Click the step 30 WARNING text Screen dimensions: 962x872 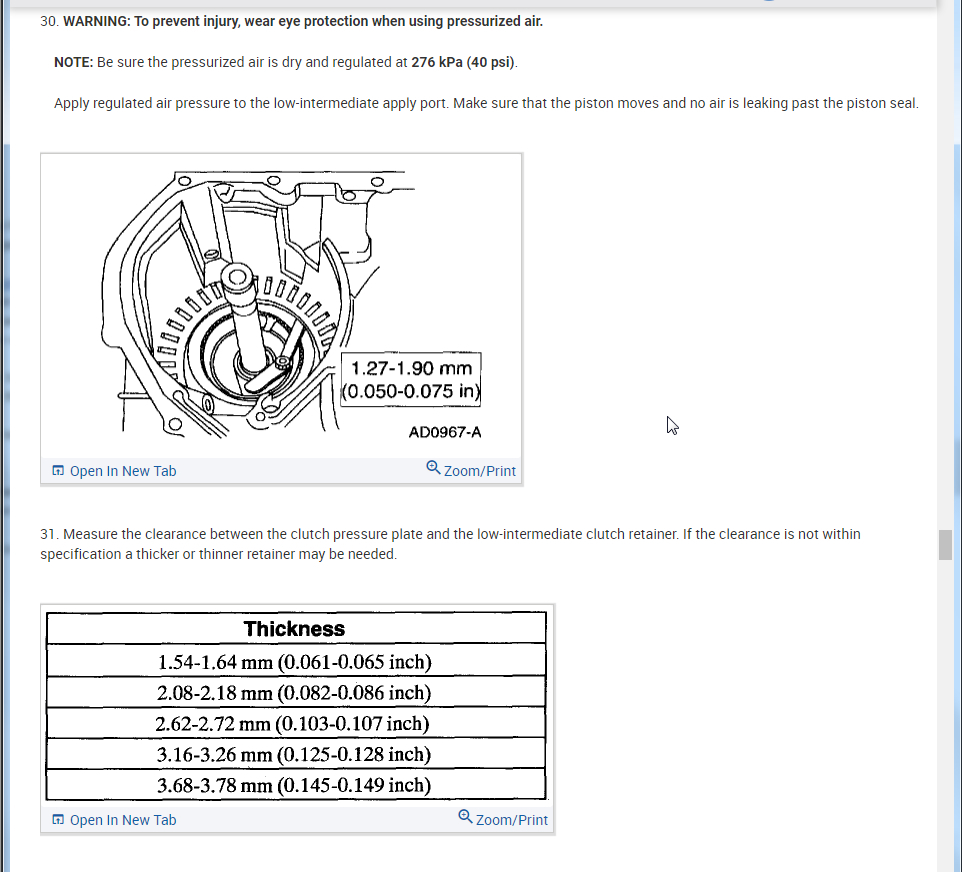click(x=303, y=21)
